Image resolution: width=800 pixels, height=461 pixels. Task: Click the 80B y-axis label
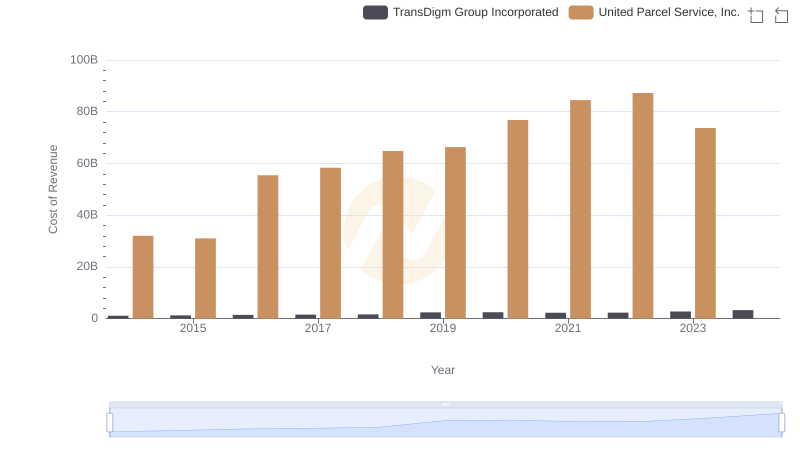[x=87, y=111]
